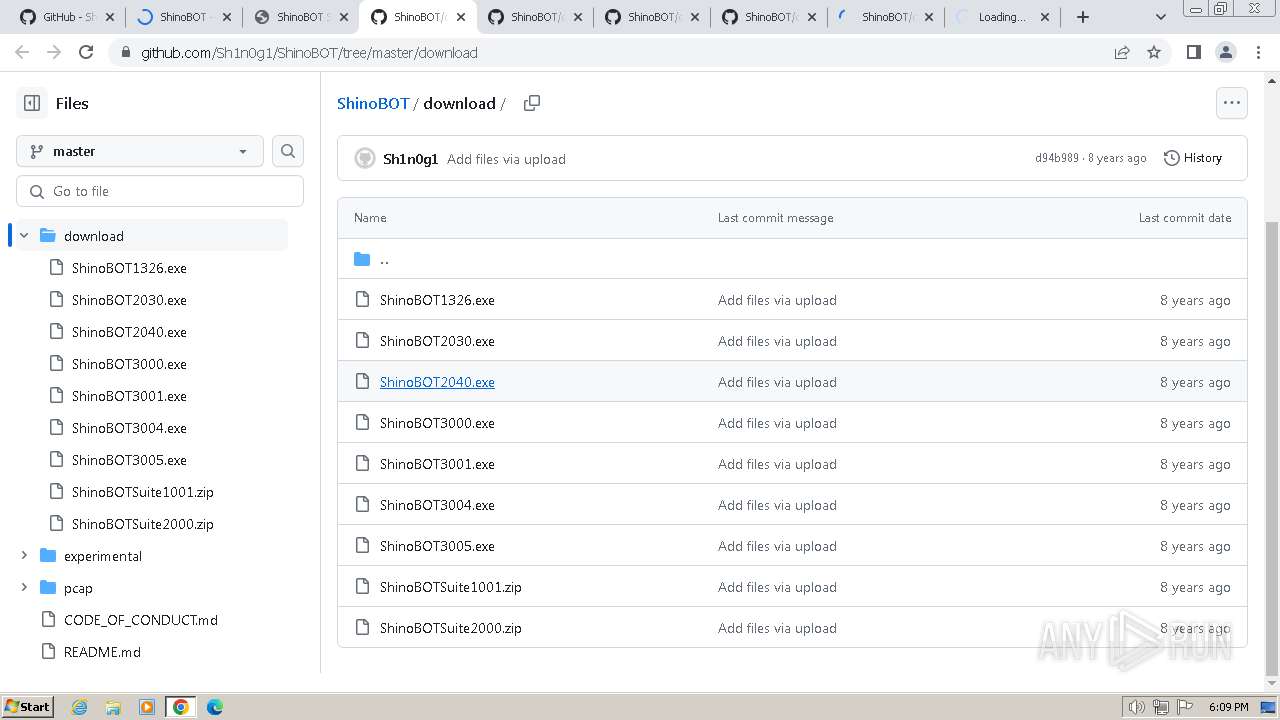This screenshot has height=720, width=1280.
Task: Select ShinoBOTSuite1001.zip in the file tree
Action: pos(143,492)
